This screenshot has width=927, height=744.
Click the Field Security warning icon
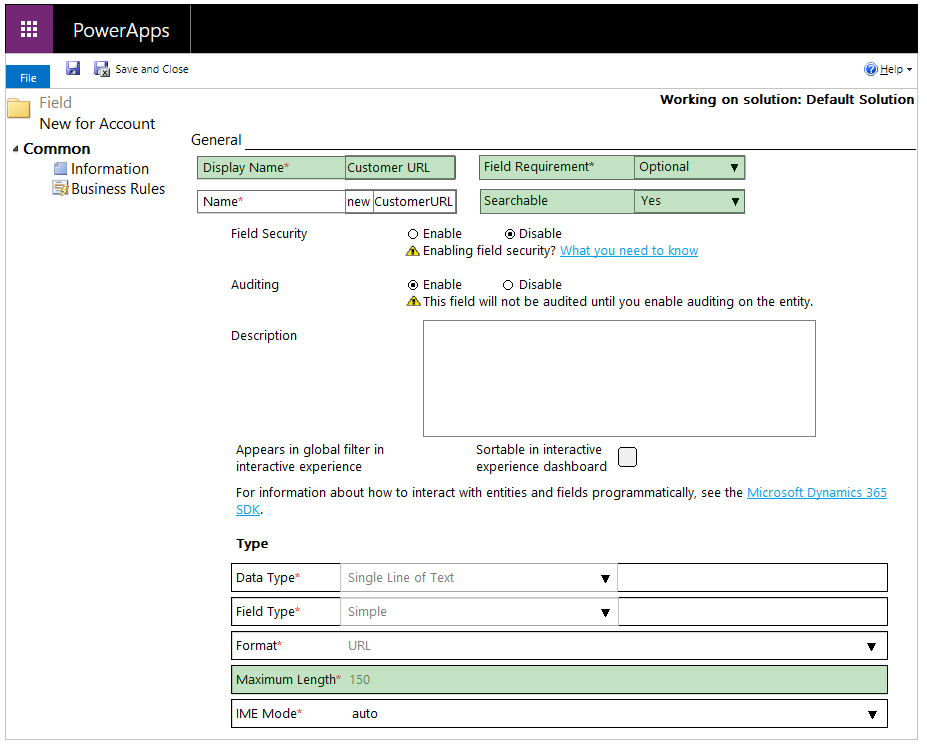tap(413, 251)
